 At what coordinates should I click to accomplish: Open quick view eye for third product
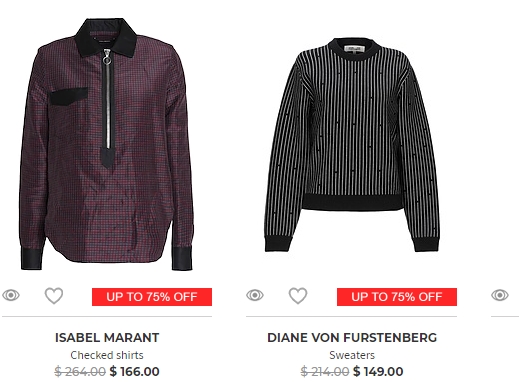tap(500, 295)
